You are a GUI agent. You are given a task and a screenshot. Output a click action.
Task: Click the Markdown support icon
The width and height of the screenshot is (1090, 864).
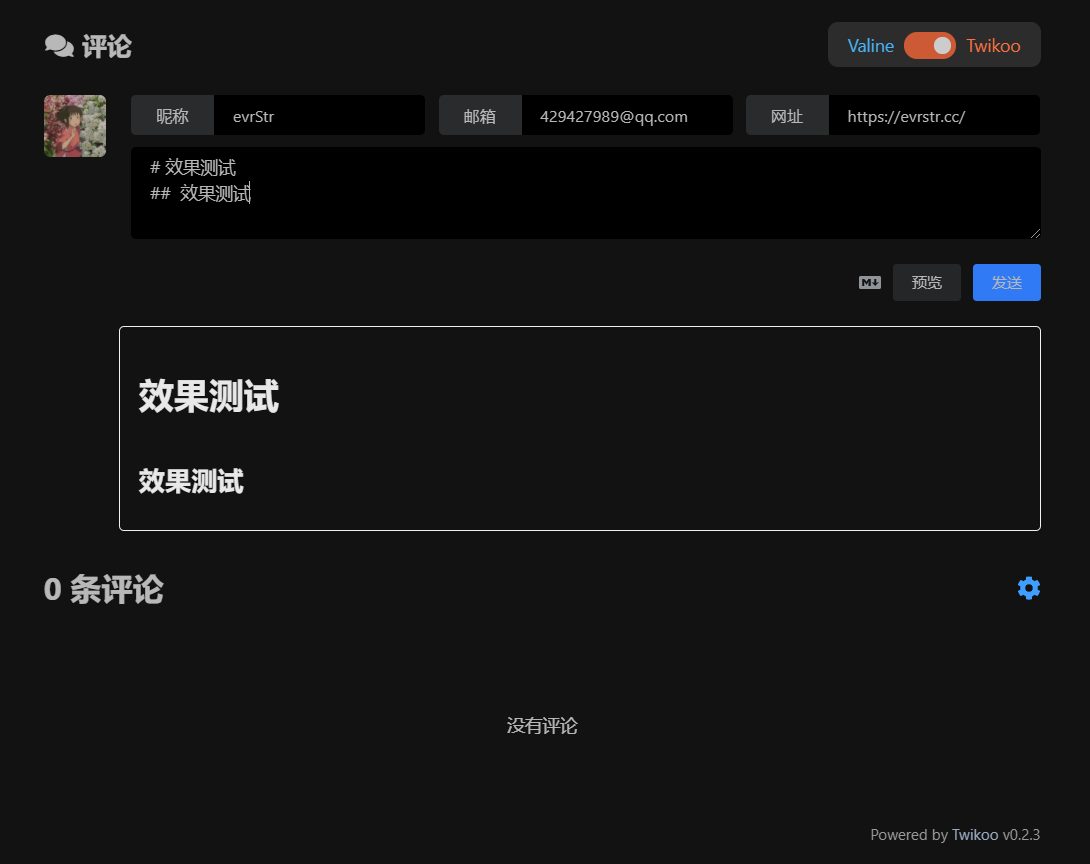[870, 282]
